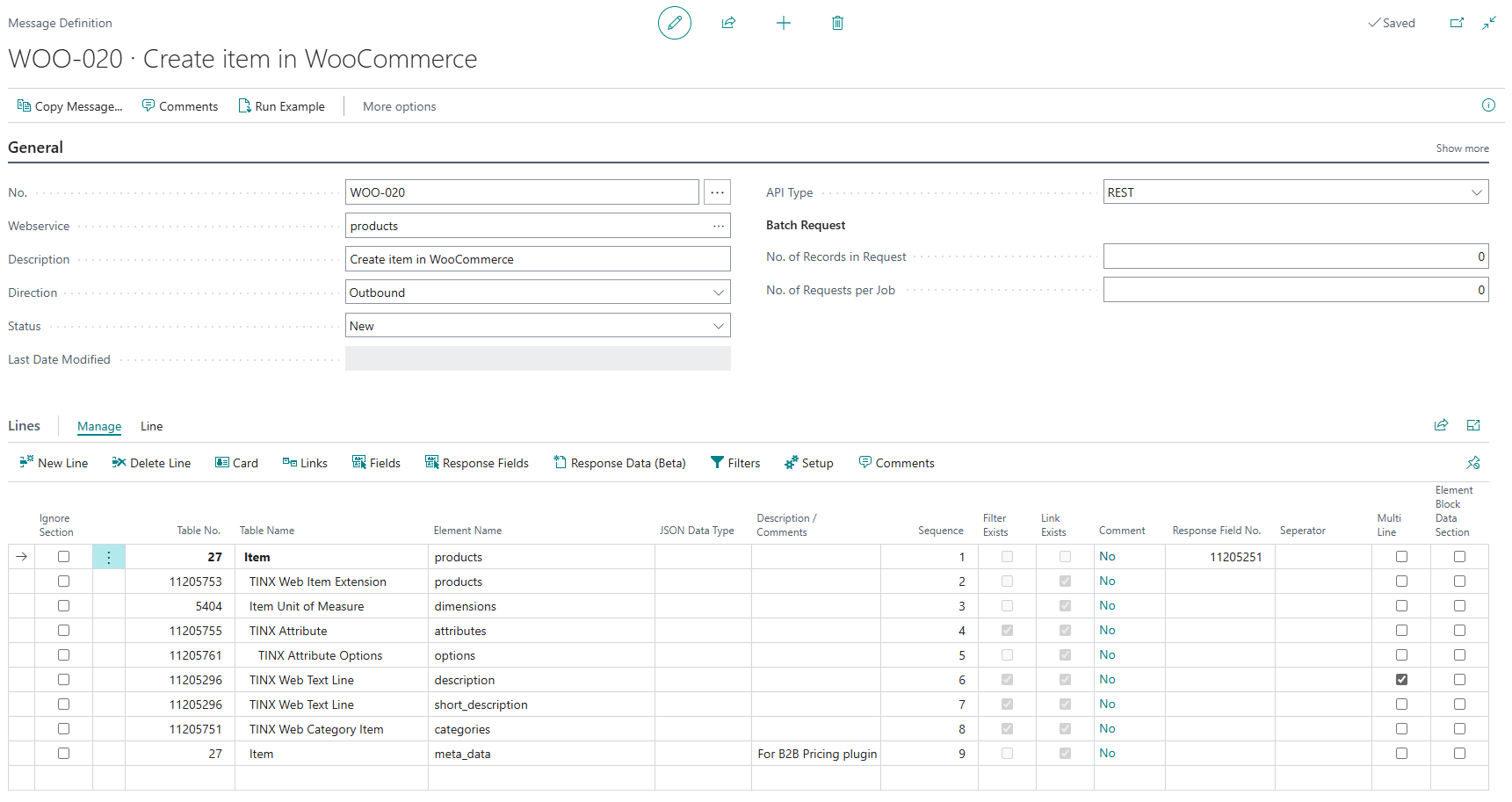Click the share icon in Lines section
This screenshot has width=1512, height=802.
point(1441,425)
